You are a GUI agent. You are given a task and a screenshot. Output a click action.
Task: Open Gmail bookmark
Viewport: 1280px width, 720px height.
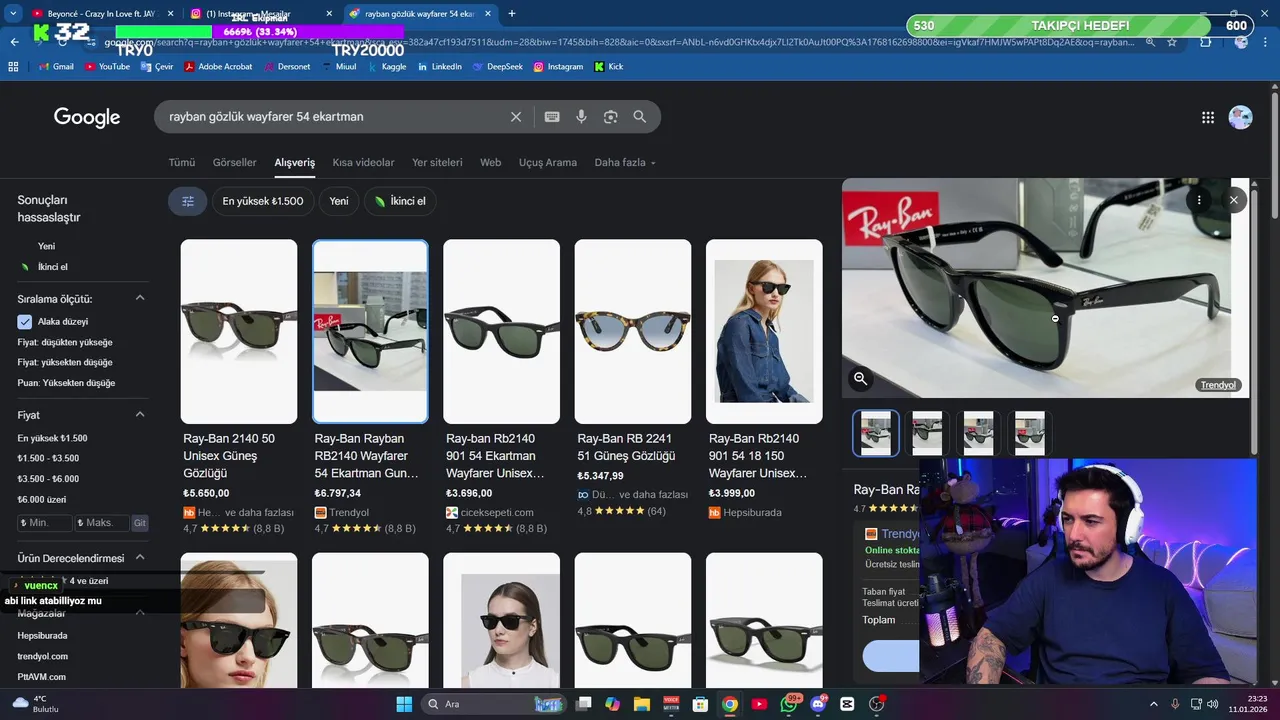[56, 67]
